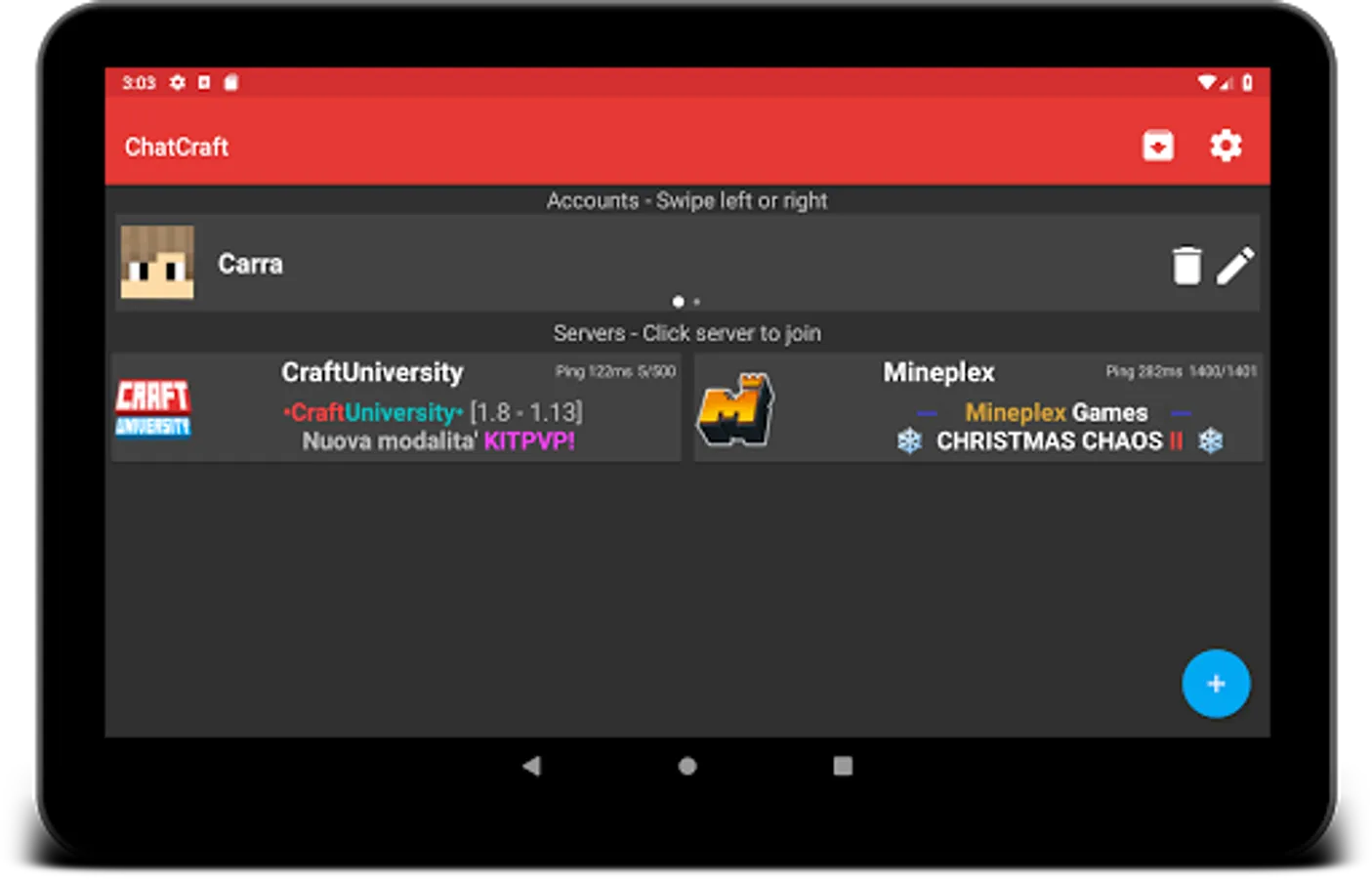Click the status bar SD card icon

(231, 82)
